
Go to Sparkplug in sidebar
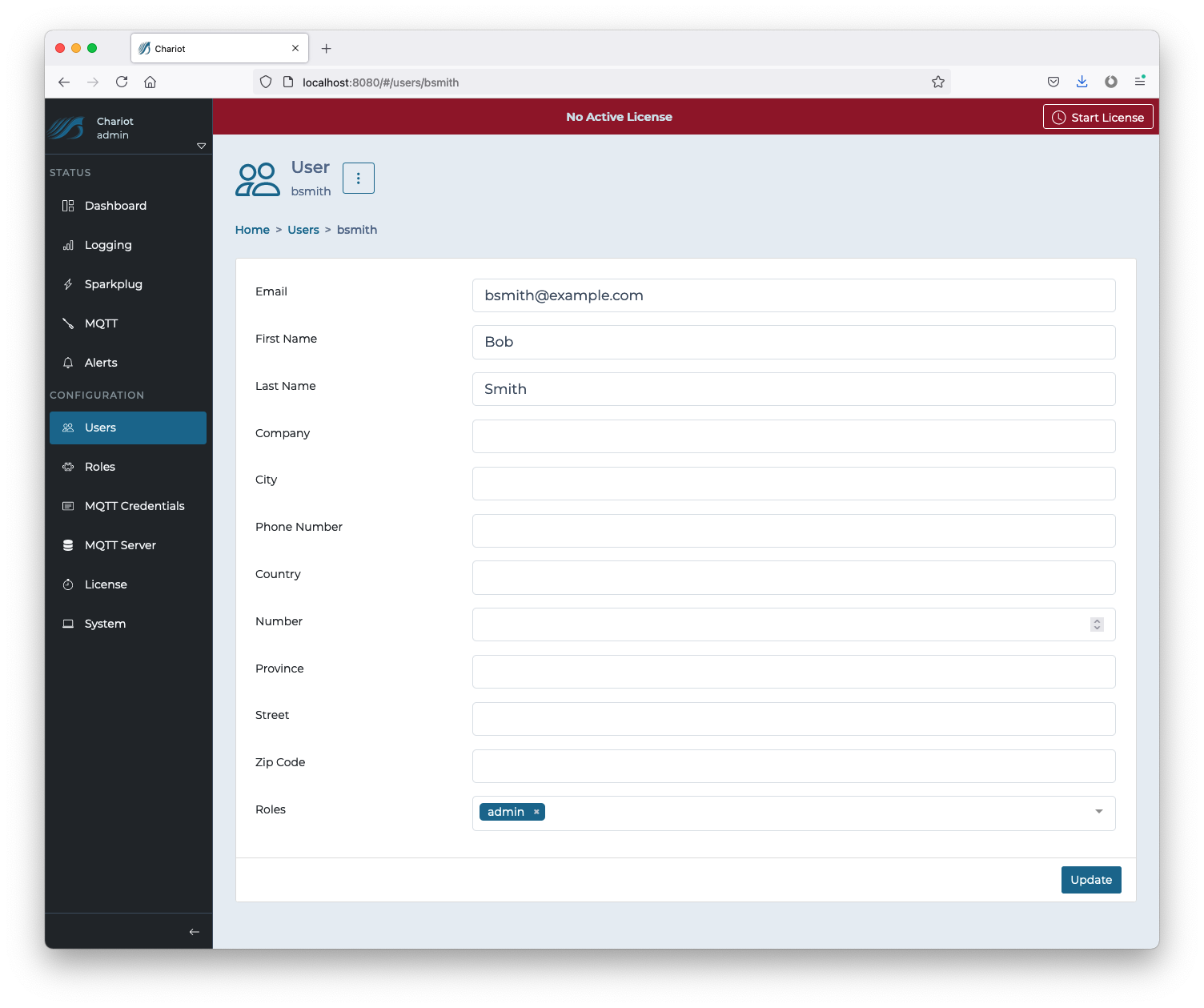128,284
